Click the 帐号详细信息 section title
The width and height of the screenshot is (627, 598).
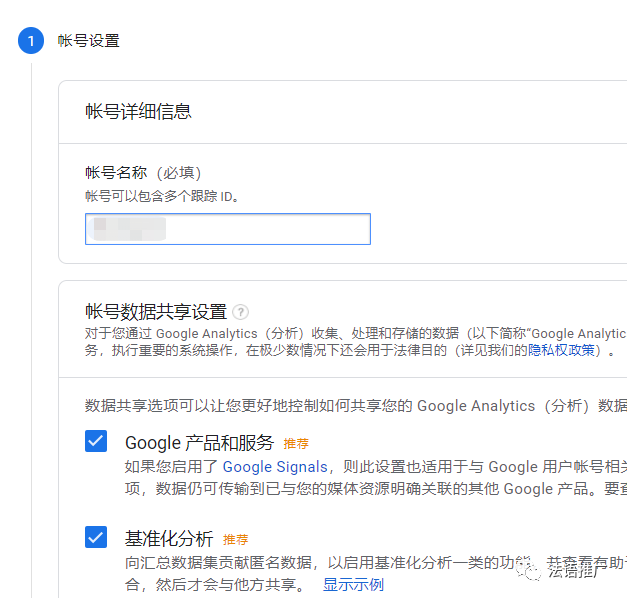click(138, 111)
